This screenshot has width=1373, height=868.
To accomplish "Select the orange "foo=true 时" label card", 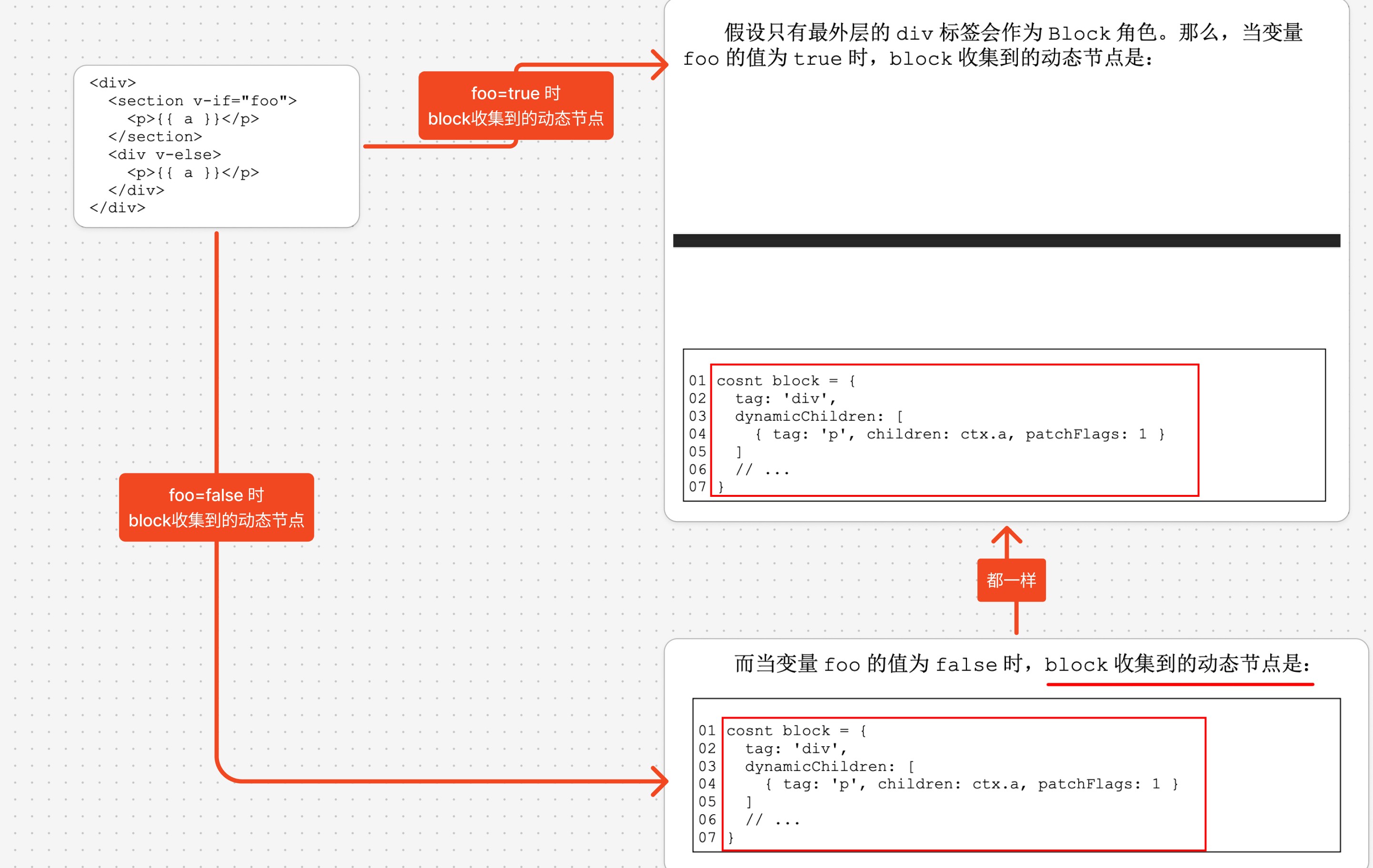I will tap(516, 106).
